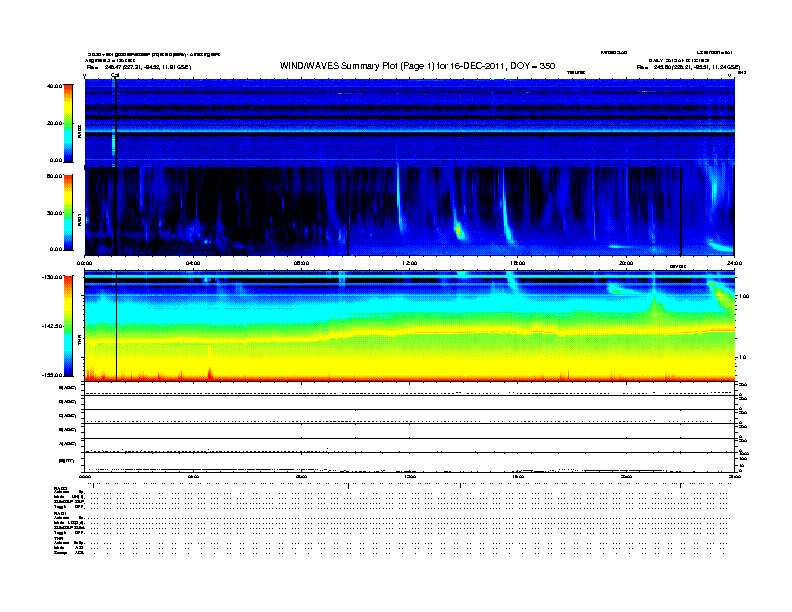Click the black vertical line near 22:00 in RAD1

(x=681, y=211)
